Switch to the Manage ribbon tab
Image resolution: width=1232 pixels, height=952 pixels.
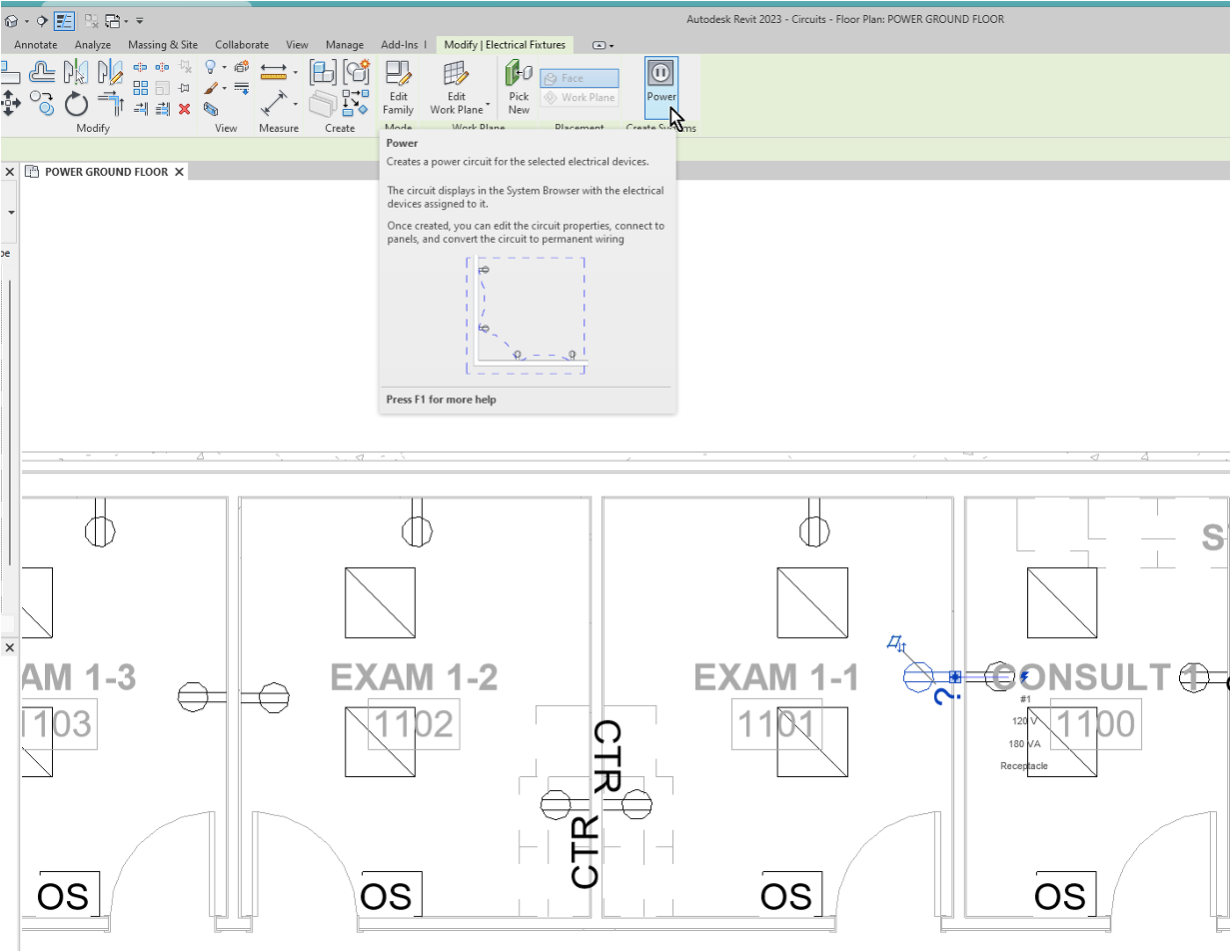pos(345,44)
